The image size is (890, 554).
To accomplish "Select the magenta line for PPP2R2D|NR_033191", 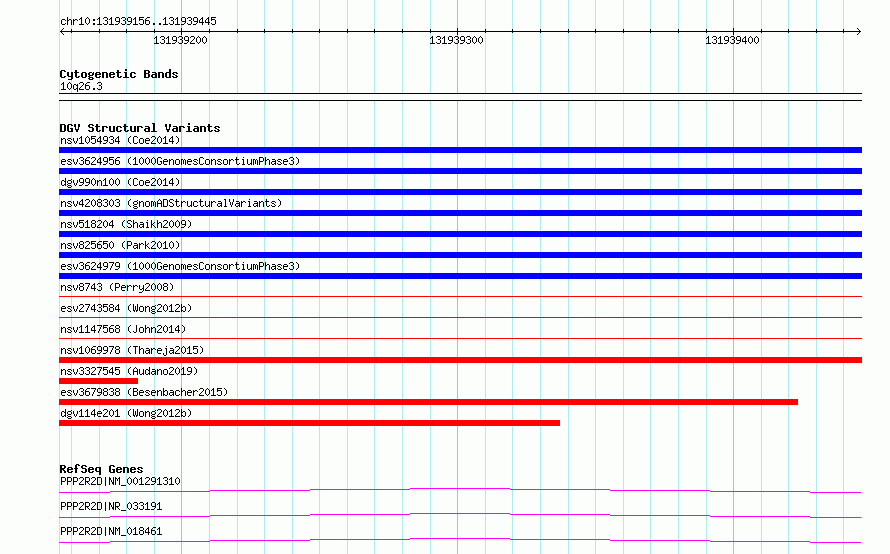I will 460,515.
